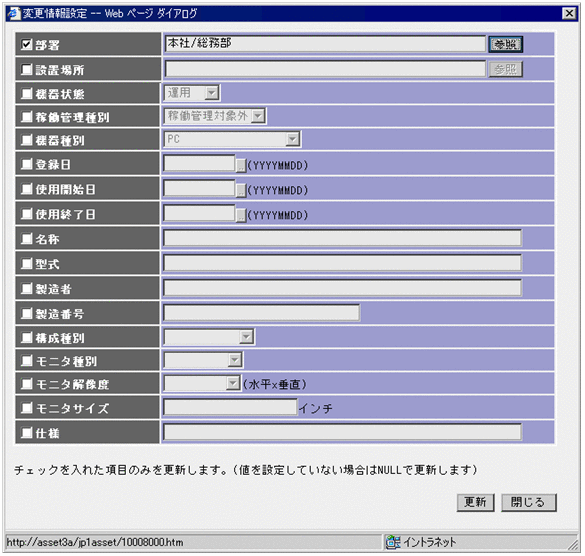This screenshot has width=585, height=556.
Task: Click the イントラネット status bar label
Action: 430,542
